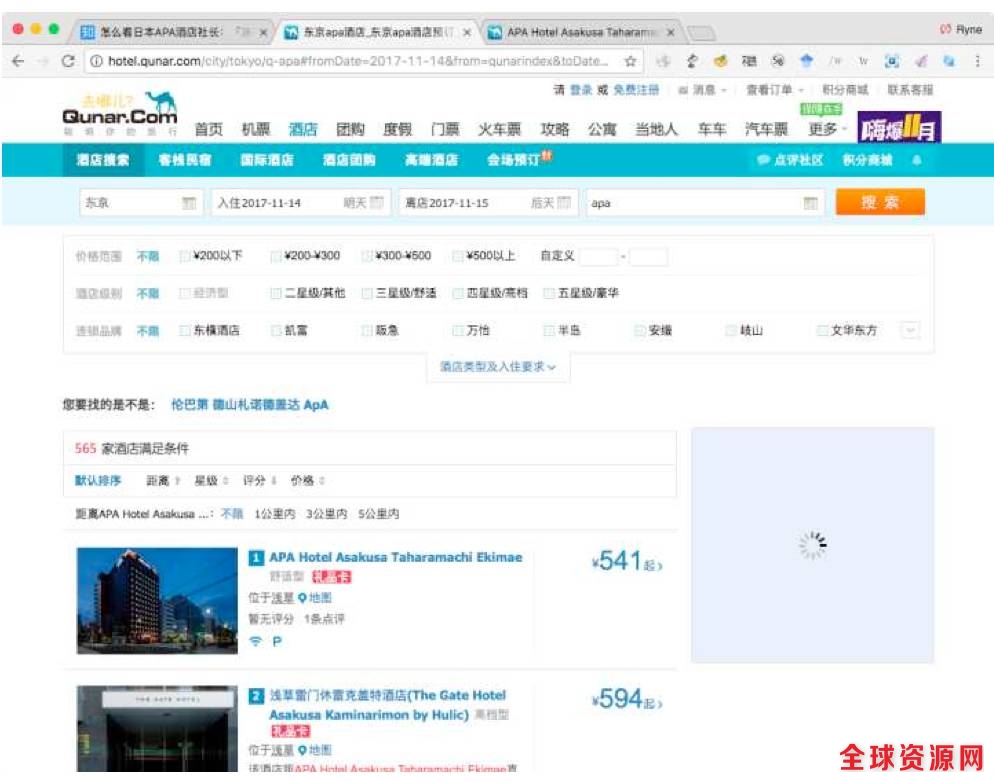Open the 消息 dropdown

point(704,90)
